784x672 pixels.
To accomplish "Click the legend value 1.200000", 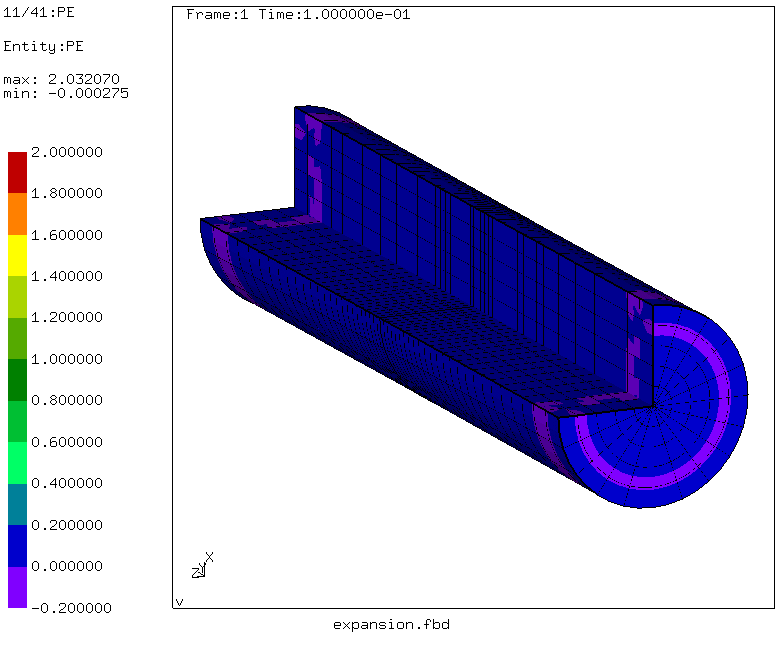I will (67, 317).
